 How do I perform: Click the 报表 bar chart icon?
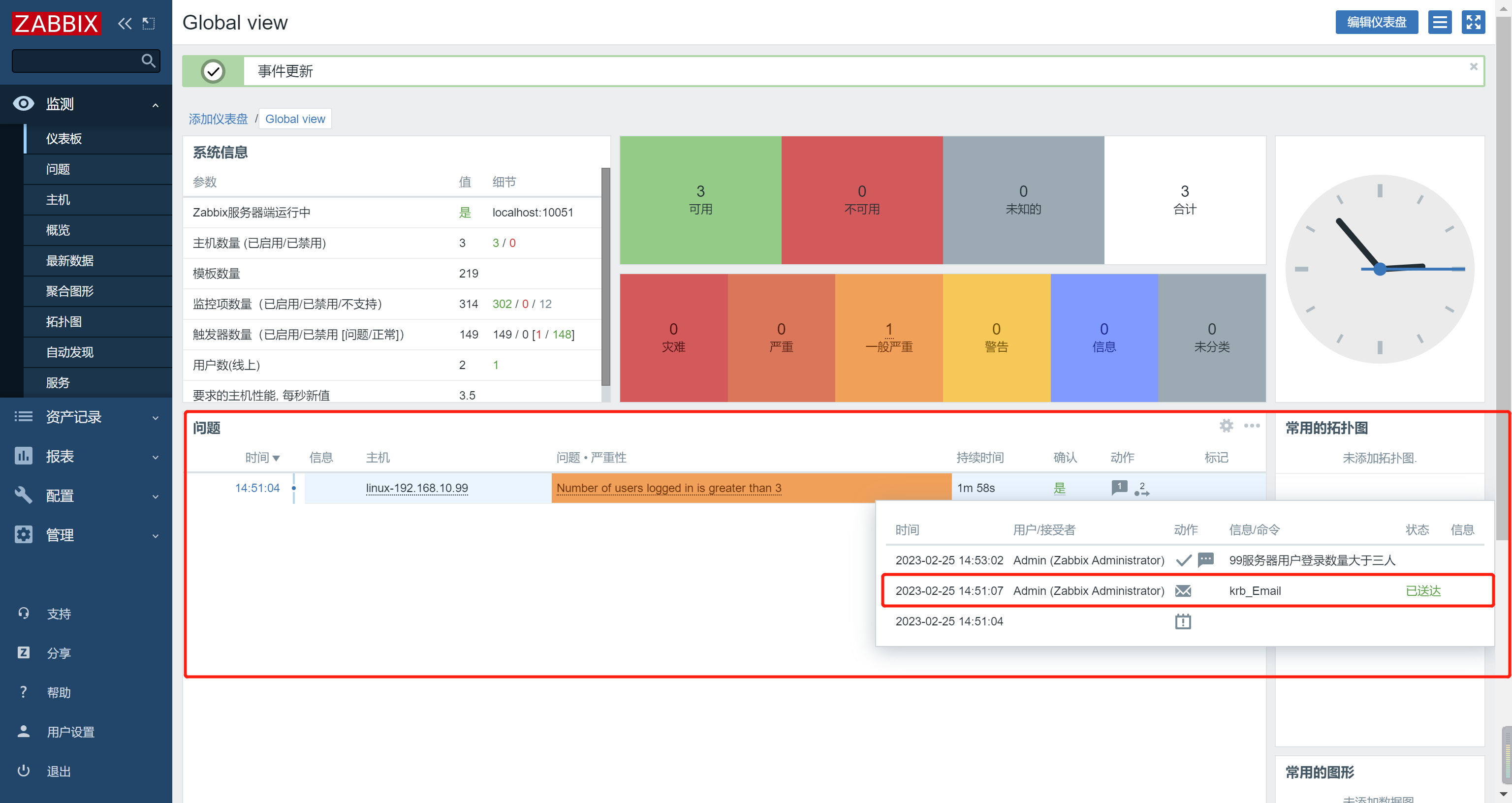click(x=24, y=456)
